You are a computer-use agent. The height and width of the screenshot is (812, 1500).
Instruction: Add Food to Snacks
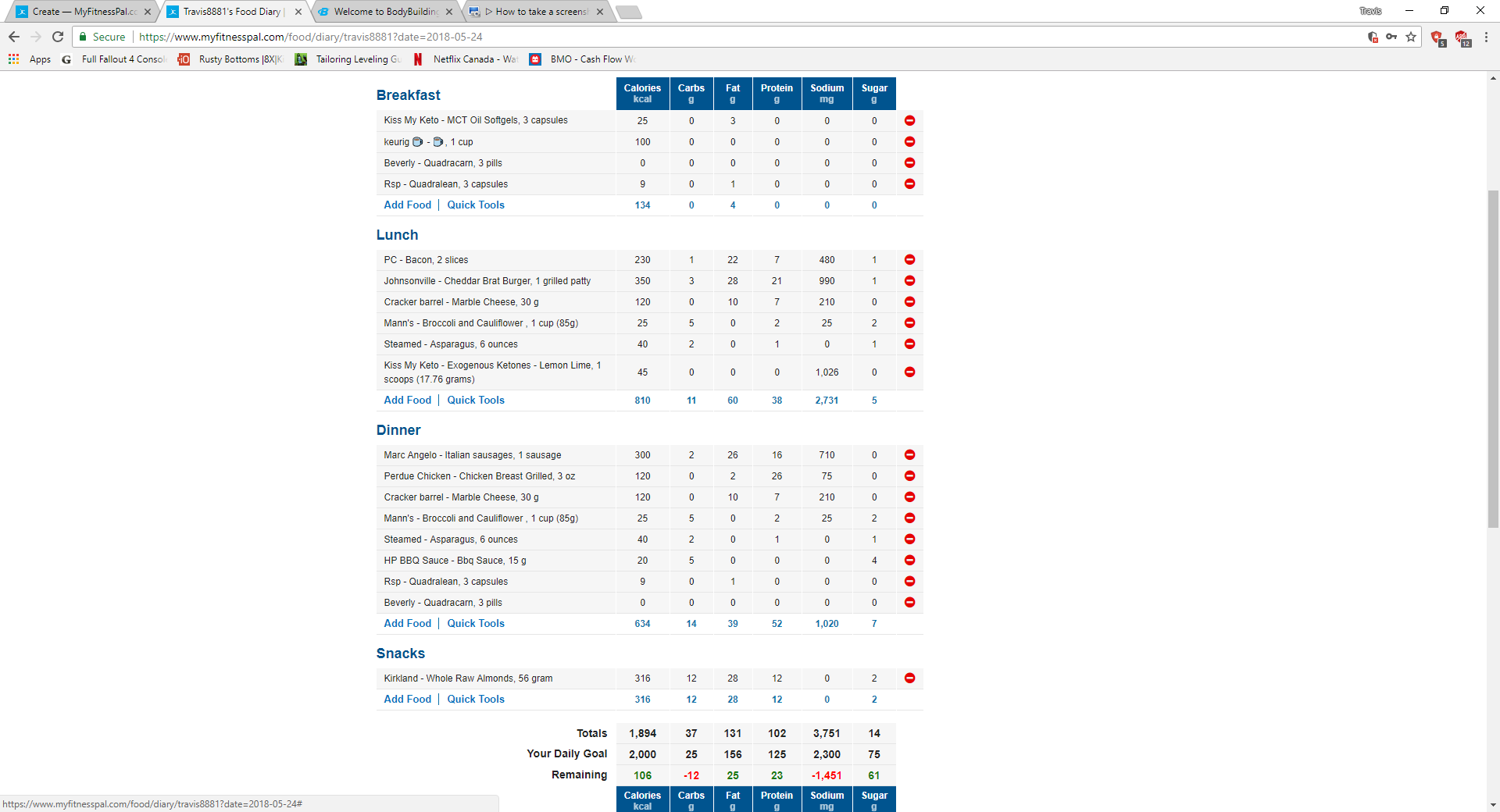click(x=408, y=699)
